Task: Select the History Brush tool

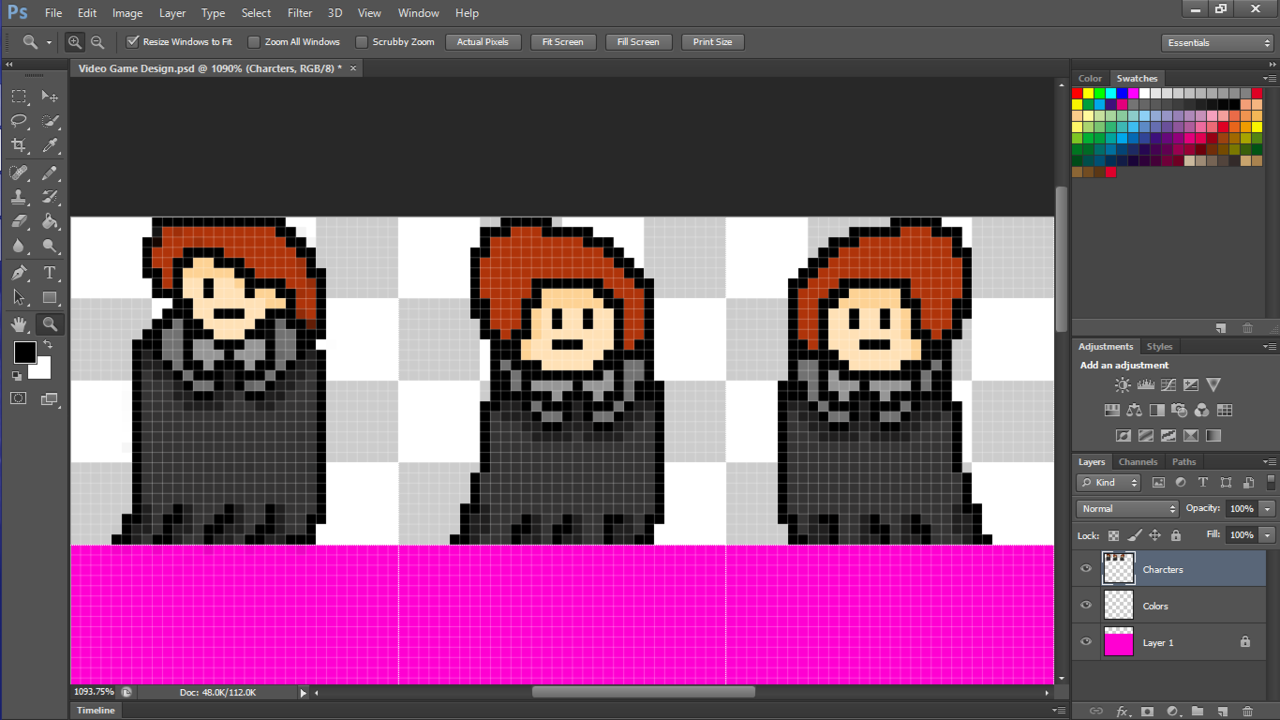Action: pos(50,197)
